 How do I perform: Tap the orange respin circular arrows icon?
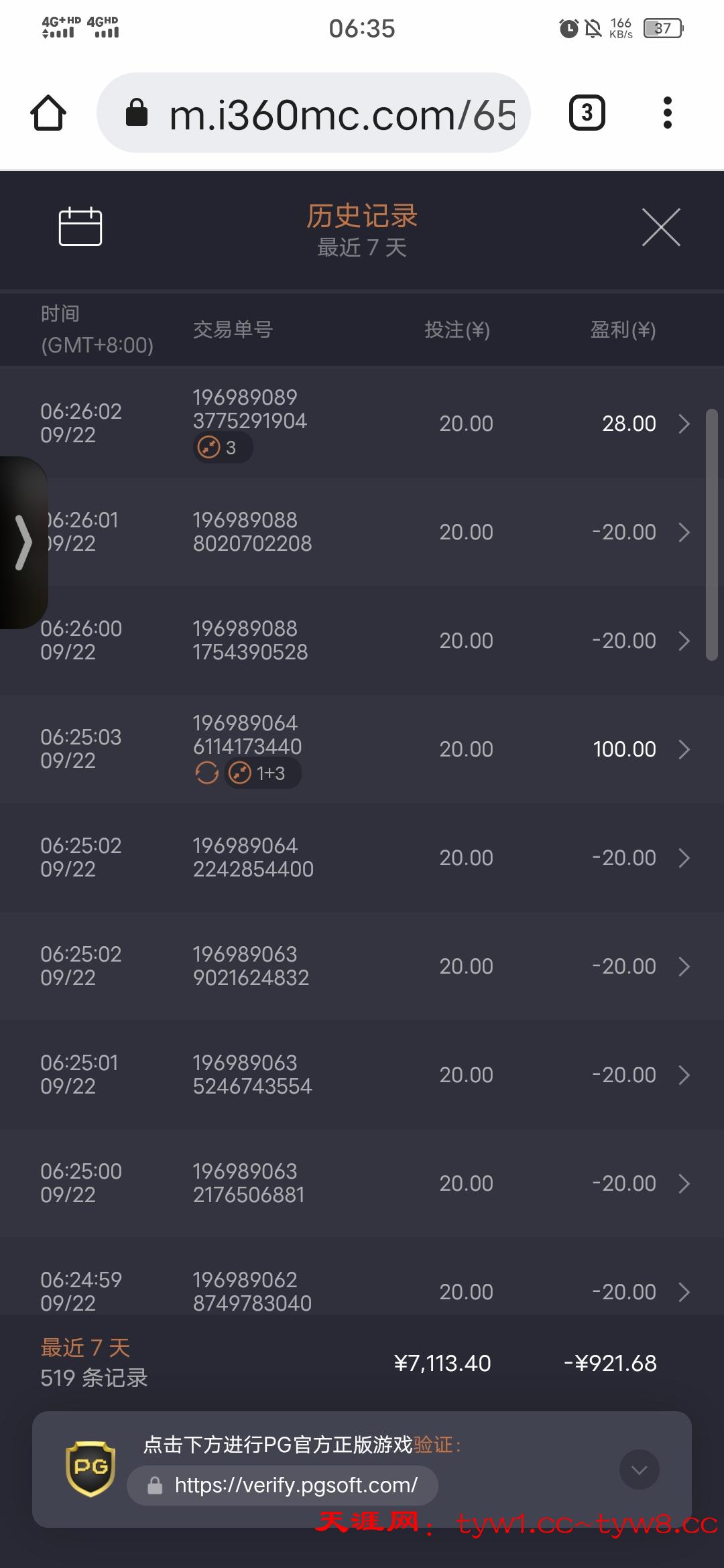pyautogui.click(x=207, y=773)
